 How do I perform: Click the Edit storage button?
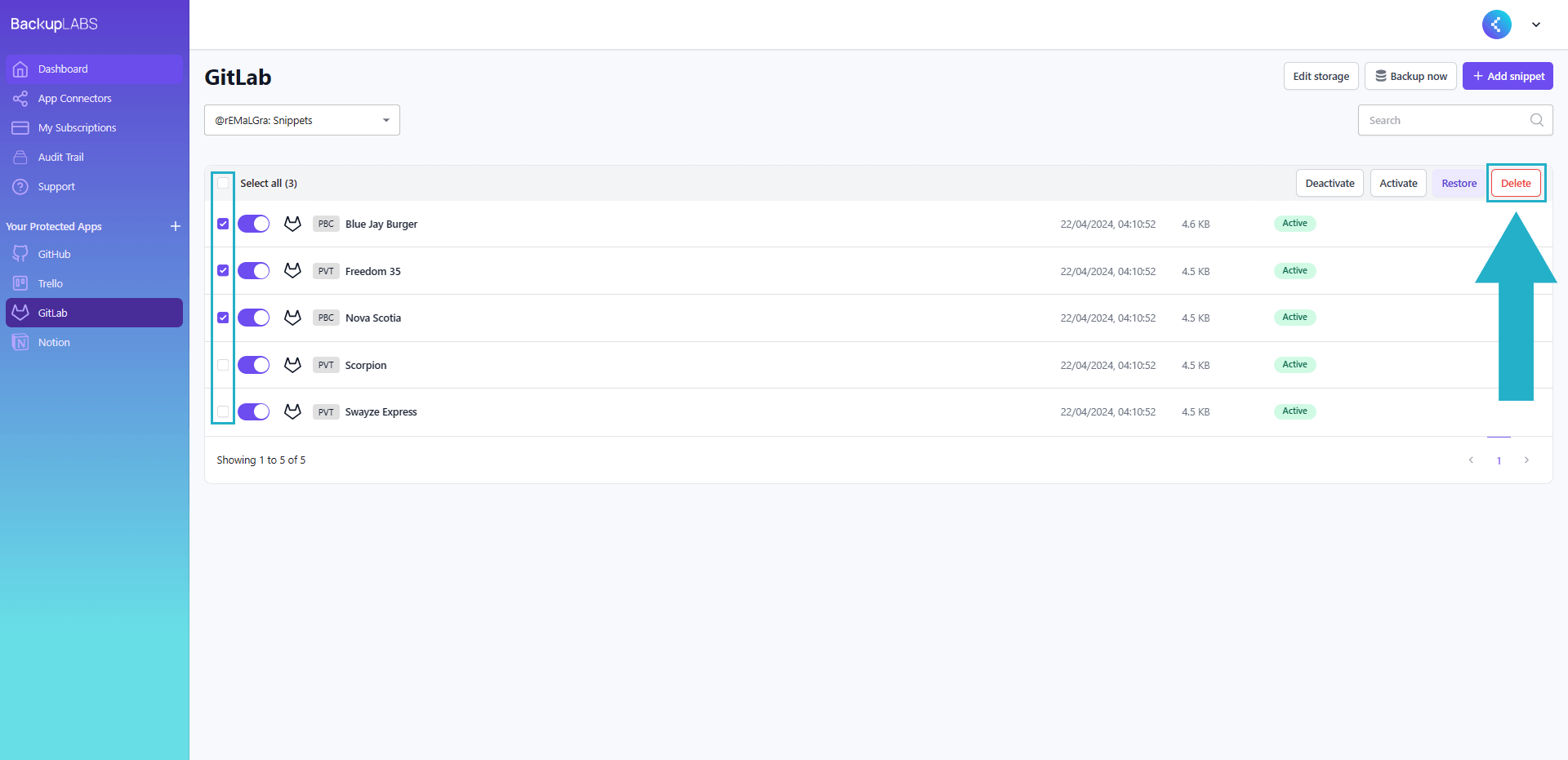click(x=1321, y=76)
